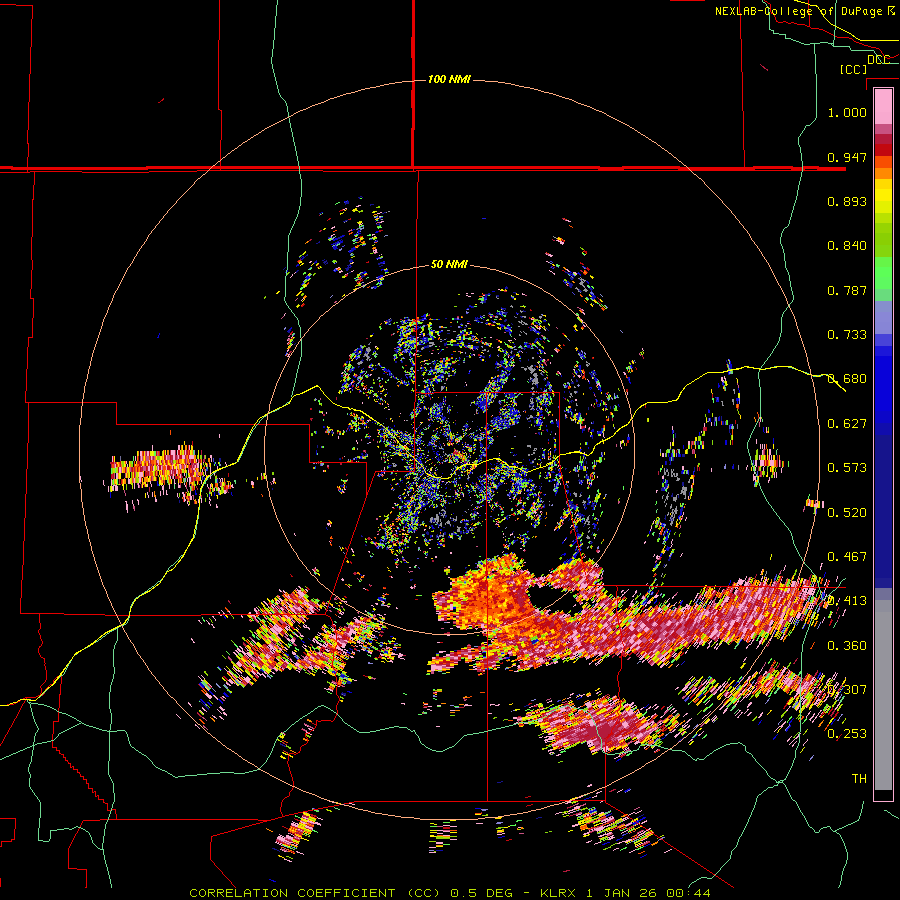900x900 pixels.
Task: Select the 0.947 scale value
Action: click(x=847, y=157)
